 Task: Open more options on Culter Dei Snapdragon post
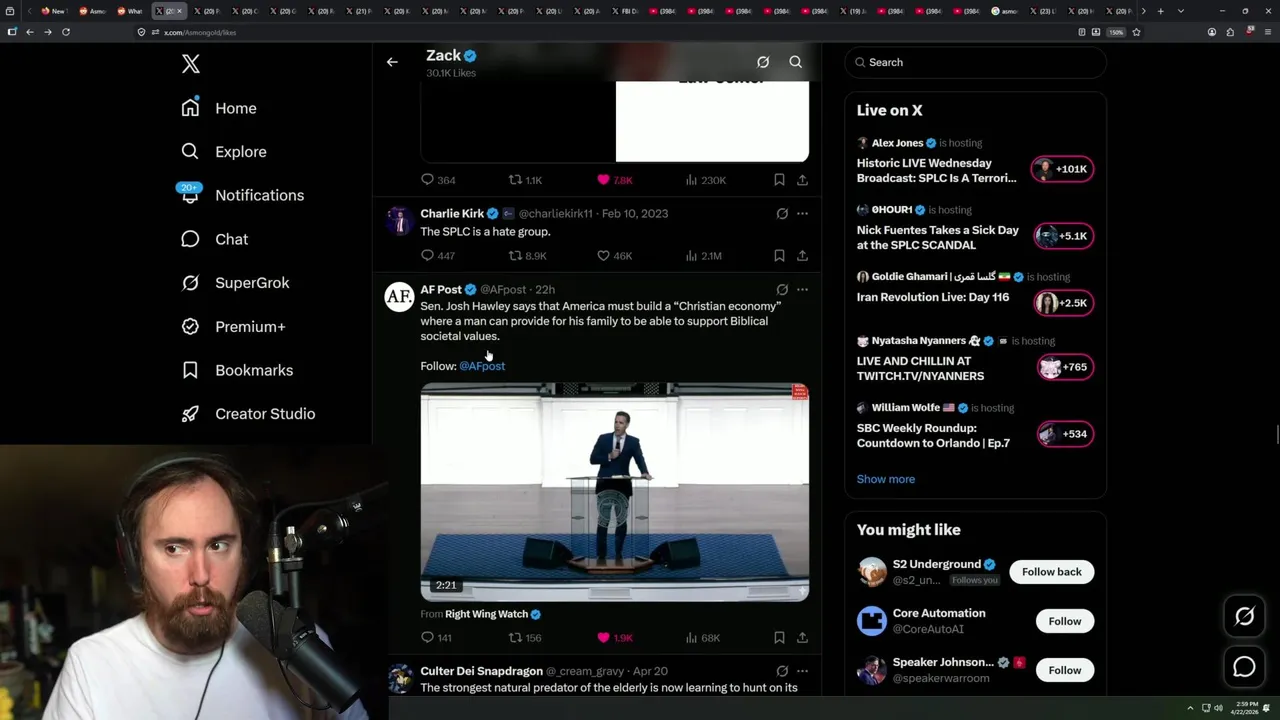coord(802,672)
